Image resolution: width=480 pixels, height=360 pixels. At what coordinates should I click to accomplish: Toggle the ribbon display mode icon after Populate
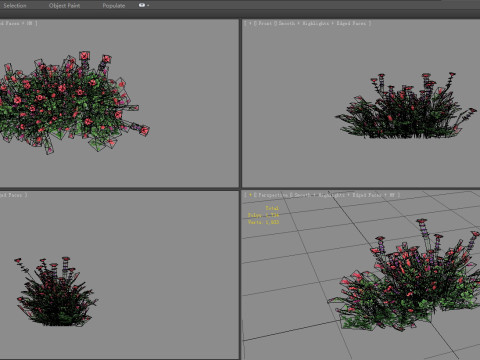tap(143, 5)
